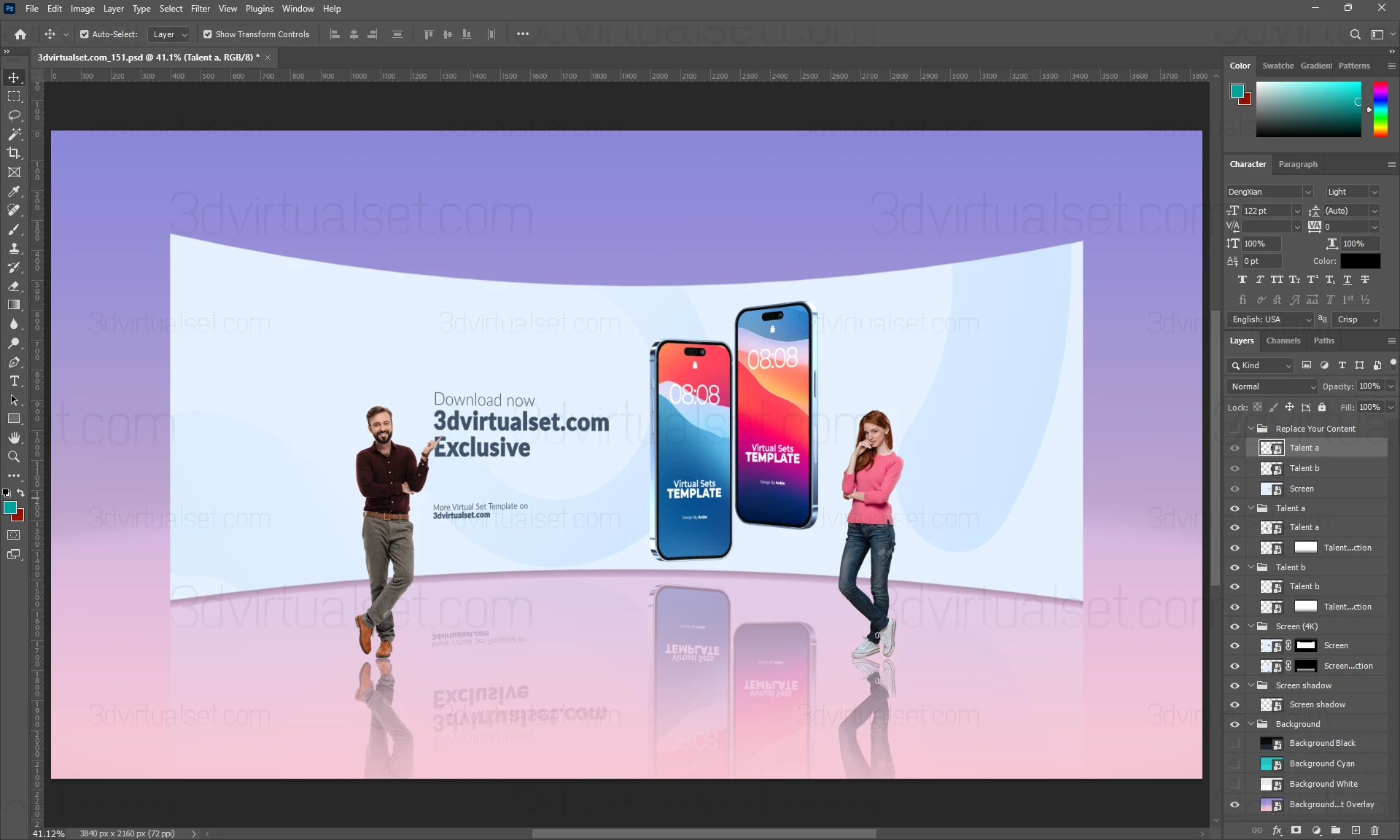The height and width of the screenshot is (840, 1400).
Task: Select the Crop tool
Action: click(14, 153)
